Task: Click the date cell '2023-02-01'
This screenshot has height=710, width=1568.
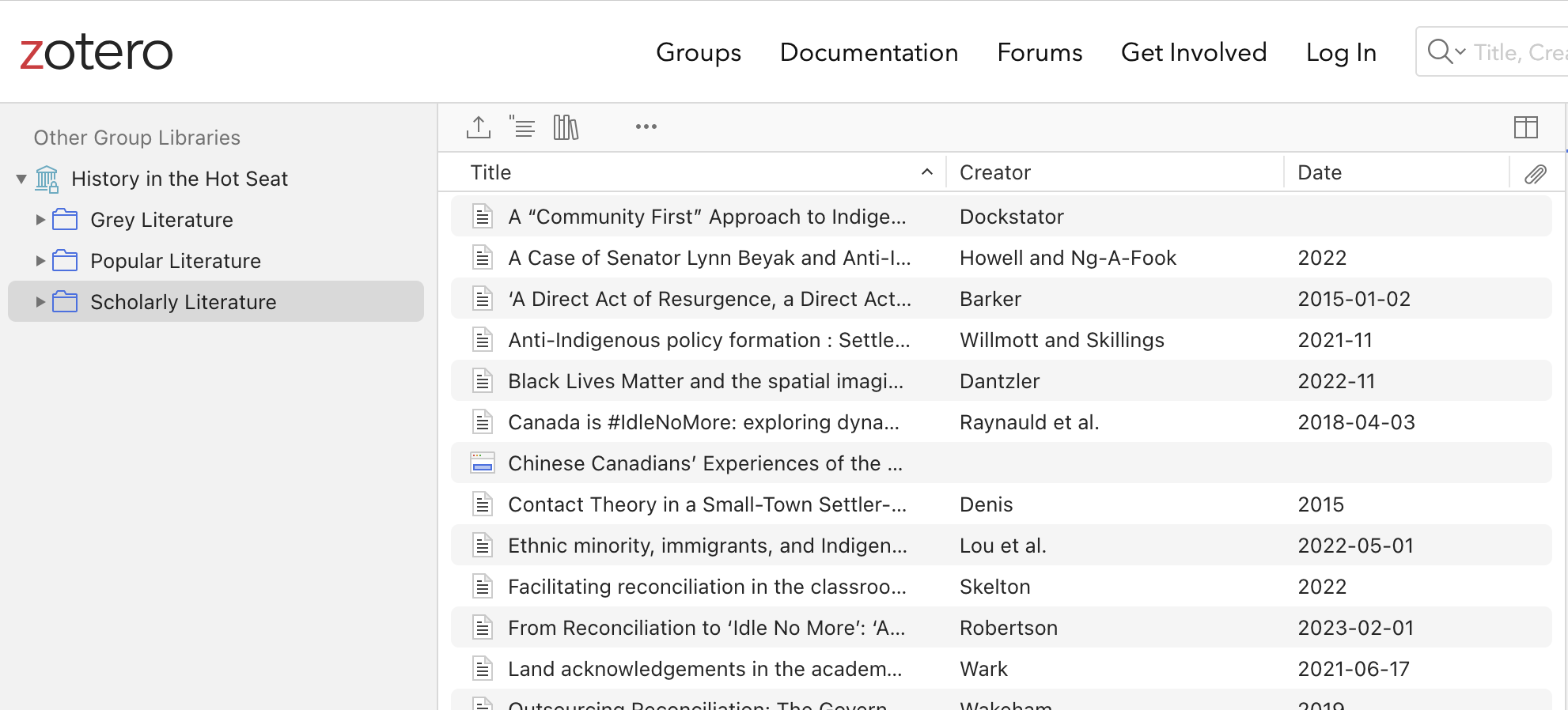Action: click(1356, 628)
